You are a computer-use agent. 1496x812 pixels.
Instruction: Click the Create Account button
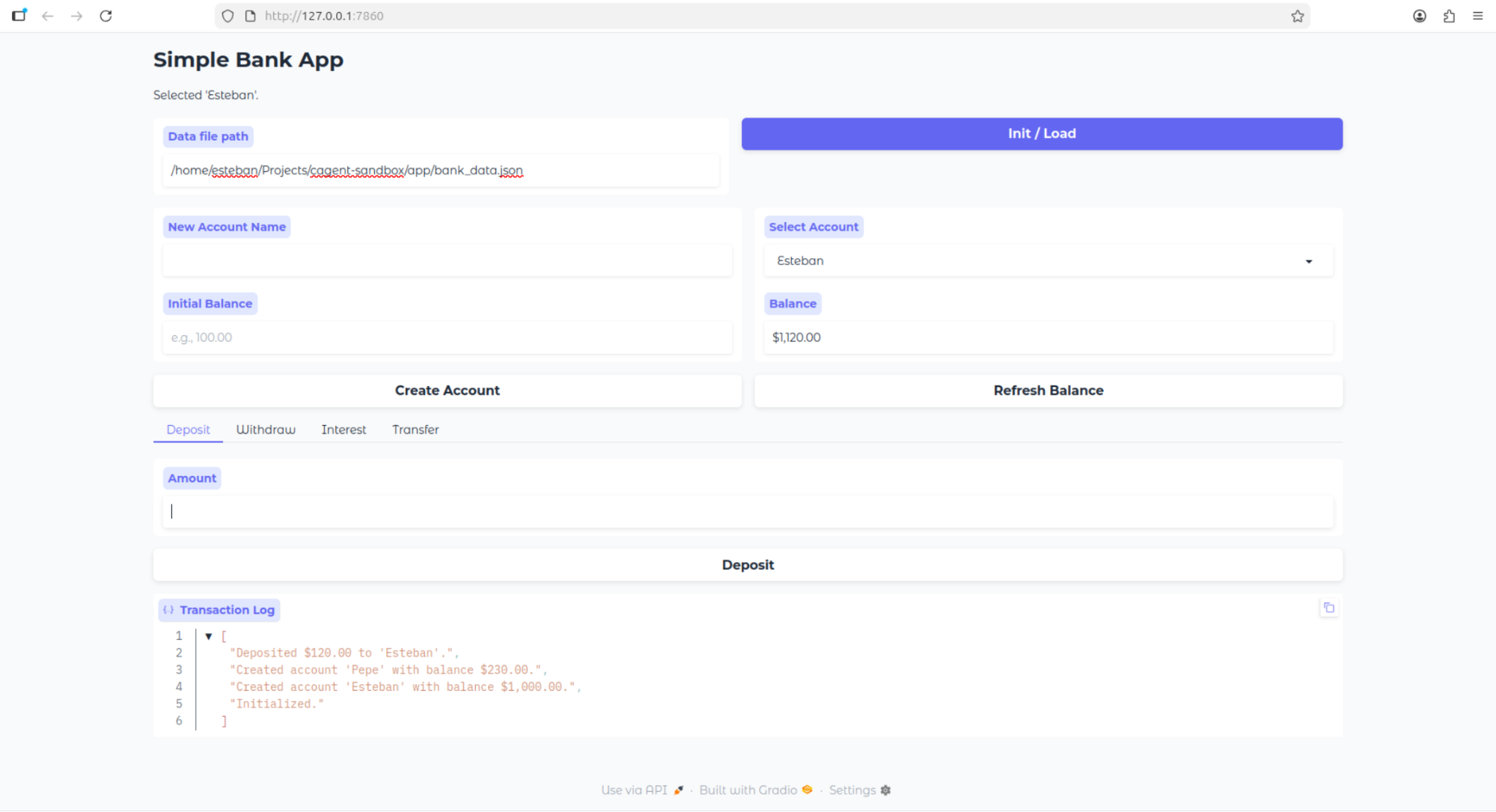(x=447, y=391)
